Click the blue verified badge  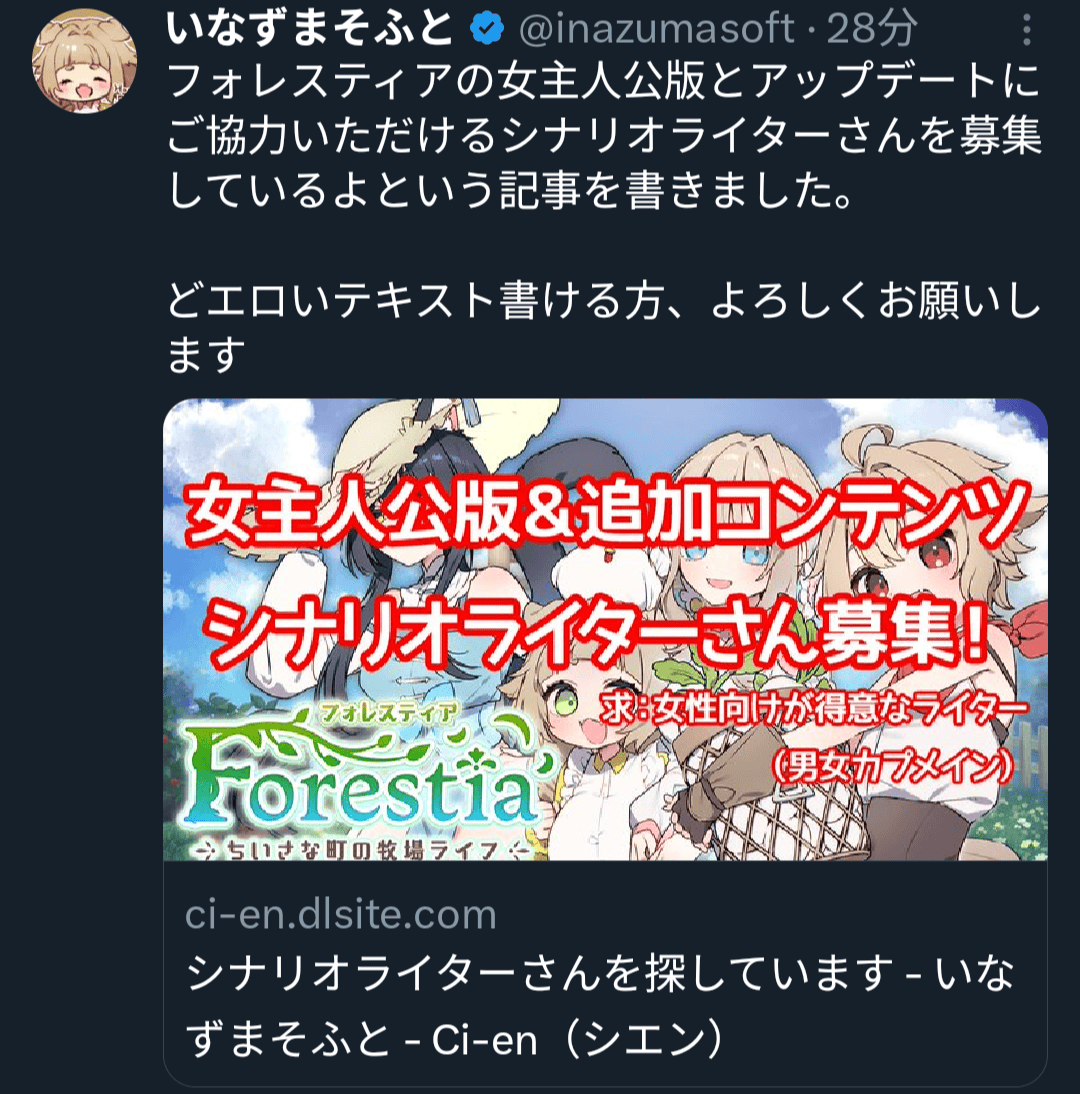pos(486,29)
